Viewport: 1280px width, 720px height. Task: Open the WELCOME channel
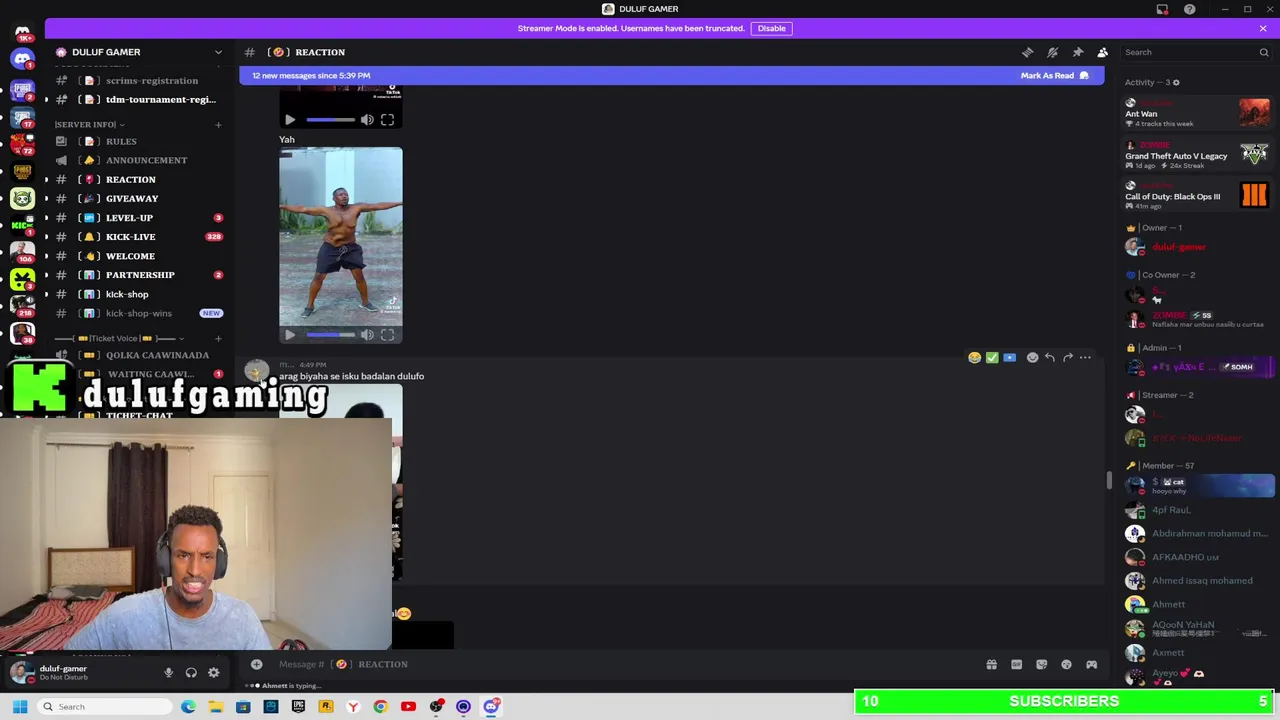click(x=138, y=256)
